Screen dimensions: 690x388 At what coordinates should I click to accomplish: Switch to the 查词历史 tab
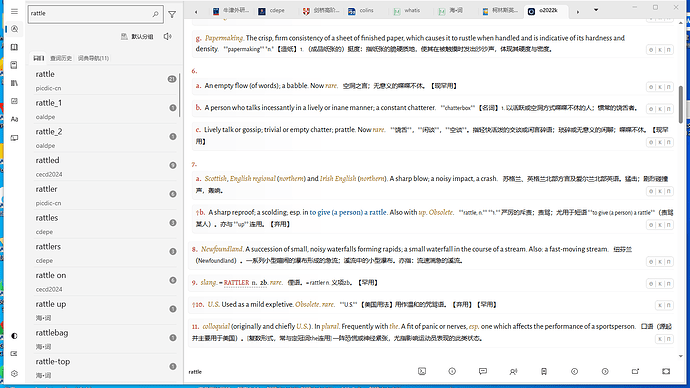[61, 58]
